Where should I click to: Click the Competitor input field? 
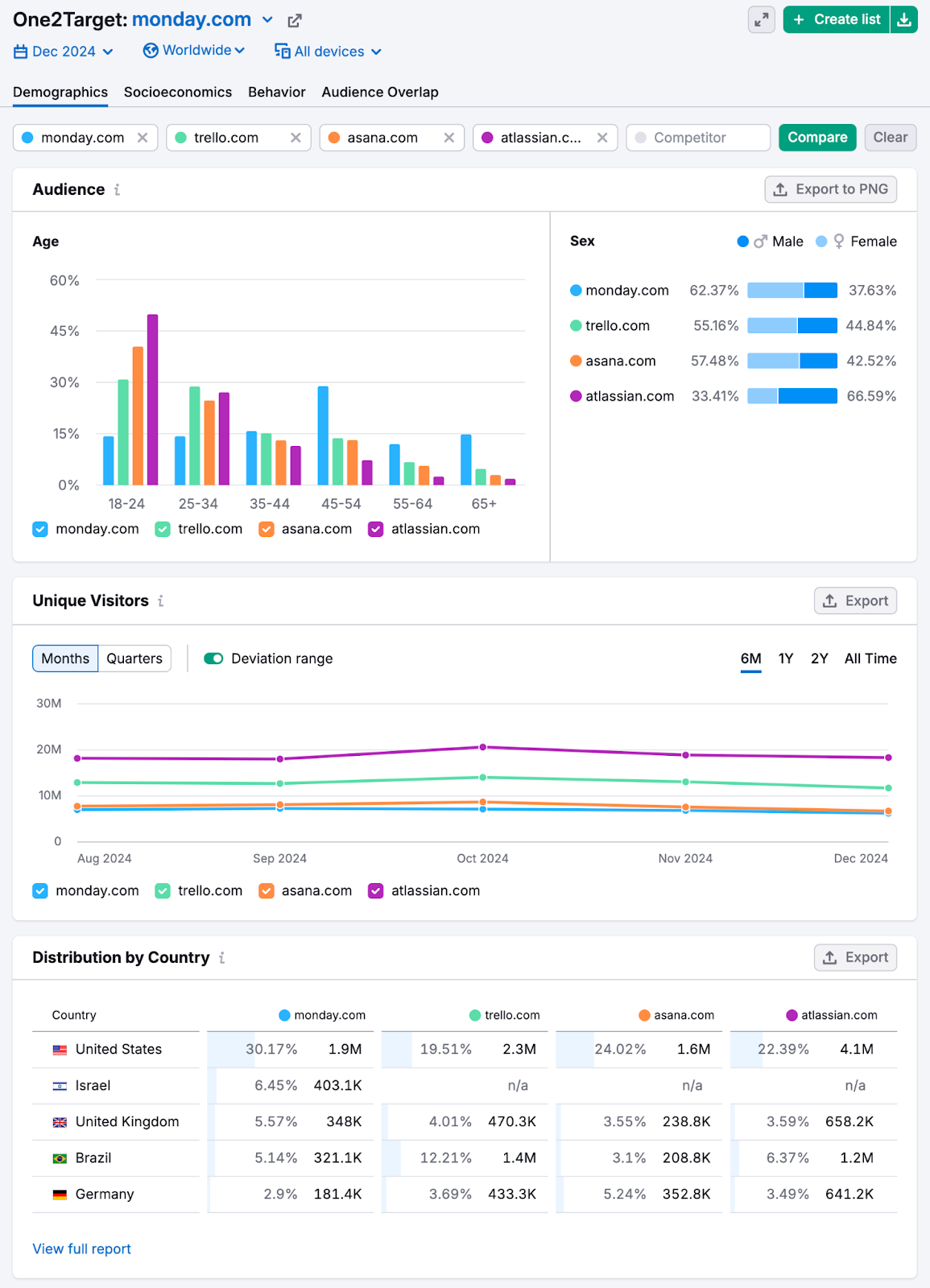pyautogui.click(x=698, y=138)
